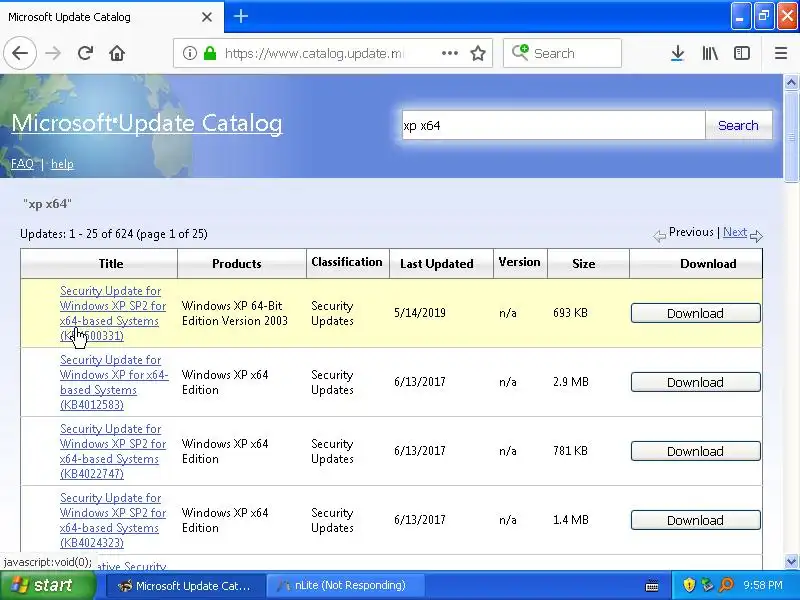Download the 693 KB update

coord(695,313)
